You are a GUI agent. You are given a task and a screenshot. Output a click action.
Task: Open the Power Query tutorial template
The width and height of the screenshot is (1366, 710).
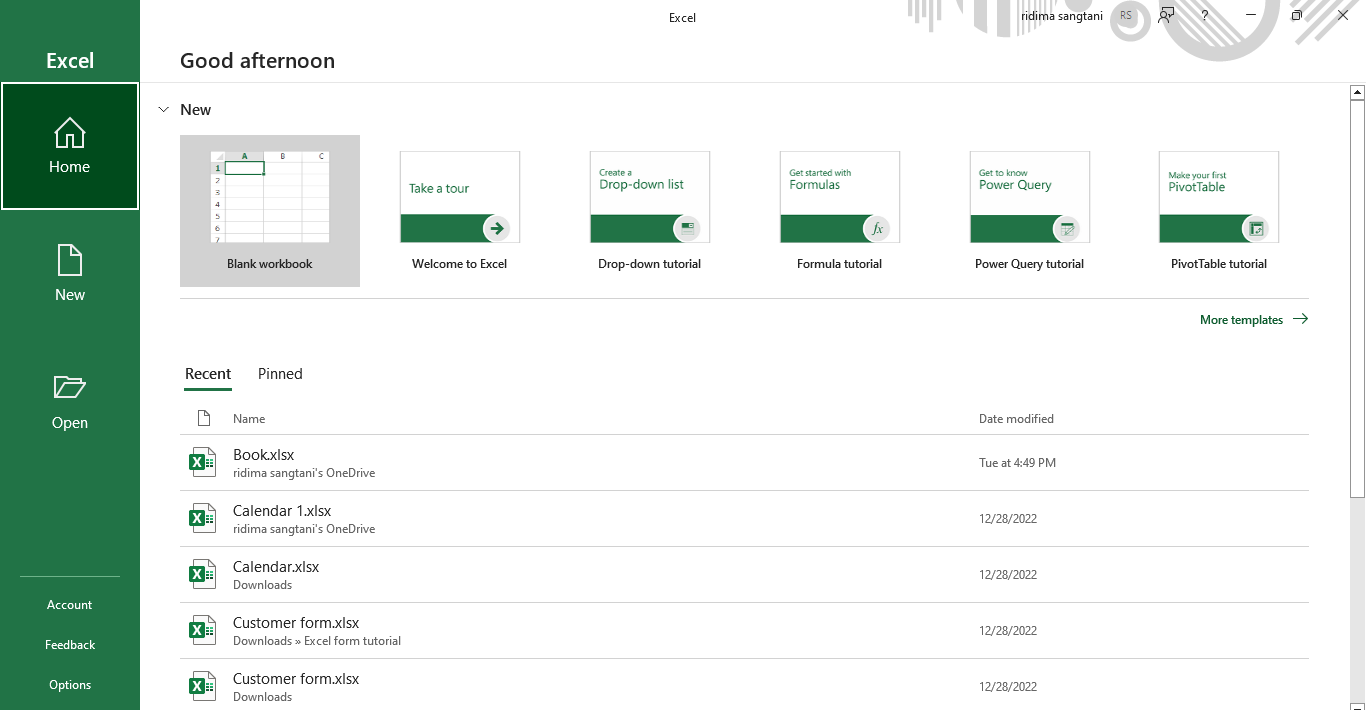[x=1030, y=211]
